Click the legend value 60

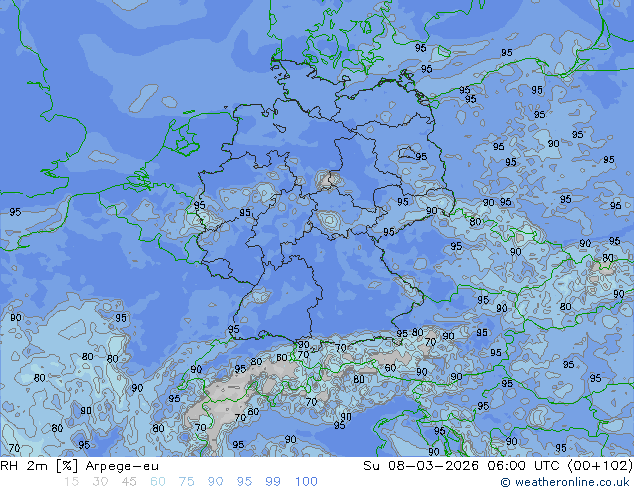click(x=158, y=482)
